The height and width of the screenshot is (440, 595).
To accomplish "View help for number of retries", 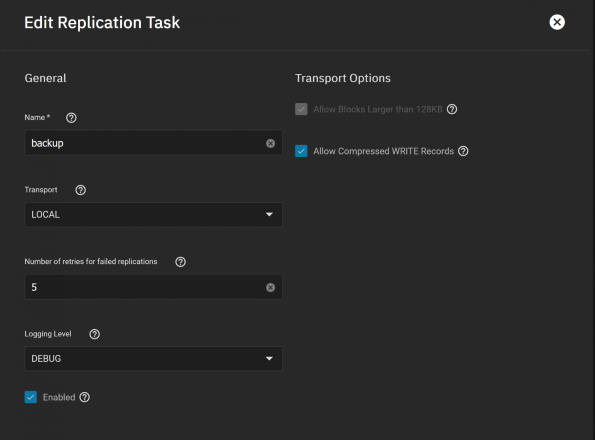I will click(x=180, y=262).
